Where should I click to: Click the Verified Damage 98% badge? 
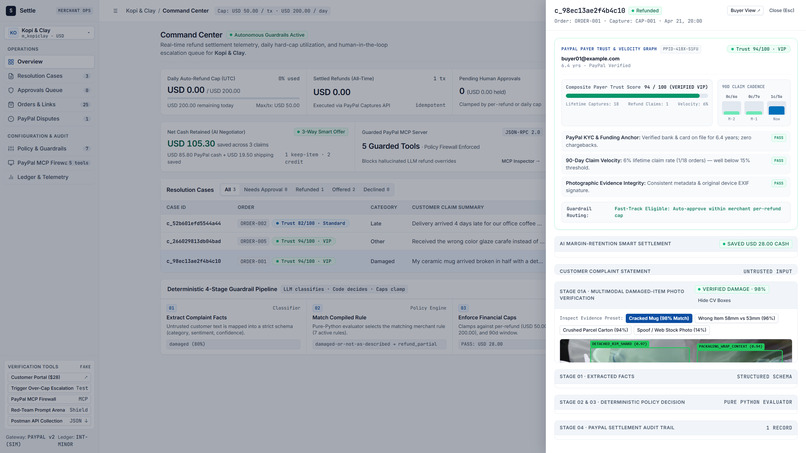(731, 289)
